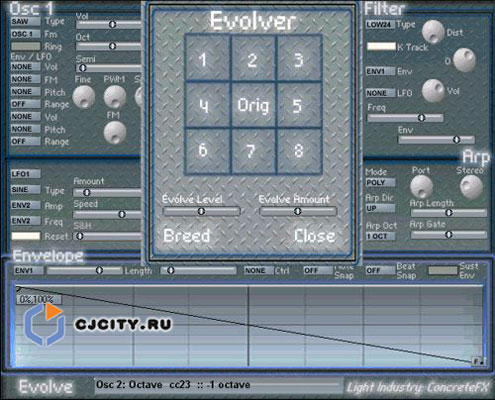
Task: Open the POLY Mode selector
Action: click(380, 183)
